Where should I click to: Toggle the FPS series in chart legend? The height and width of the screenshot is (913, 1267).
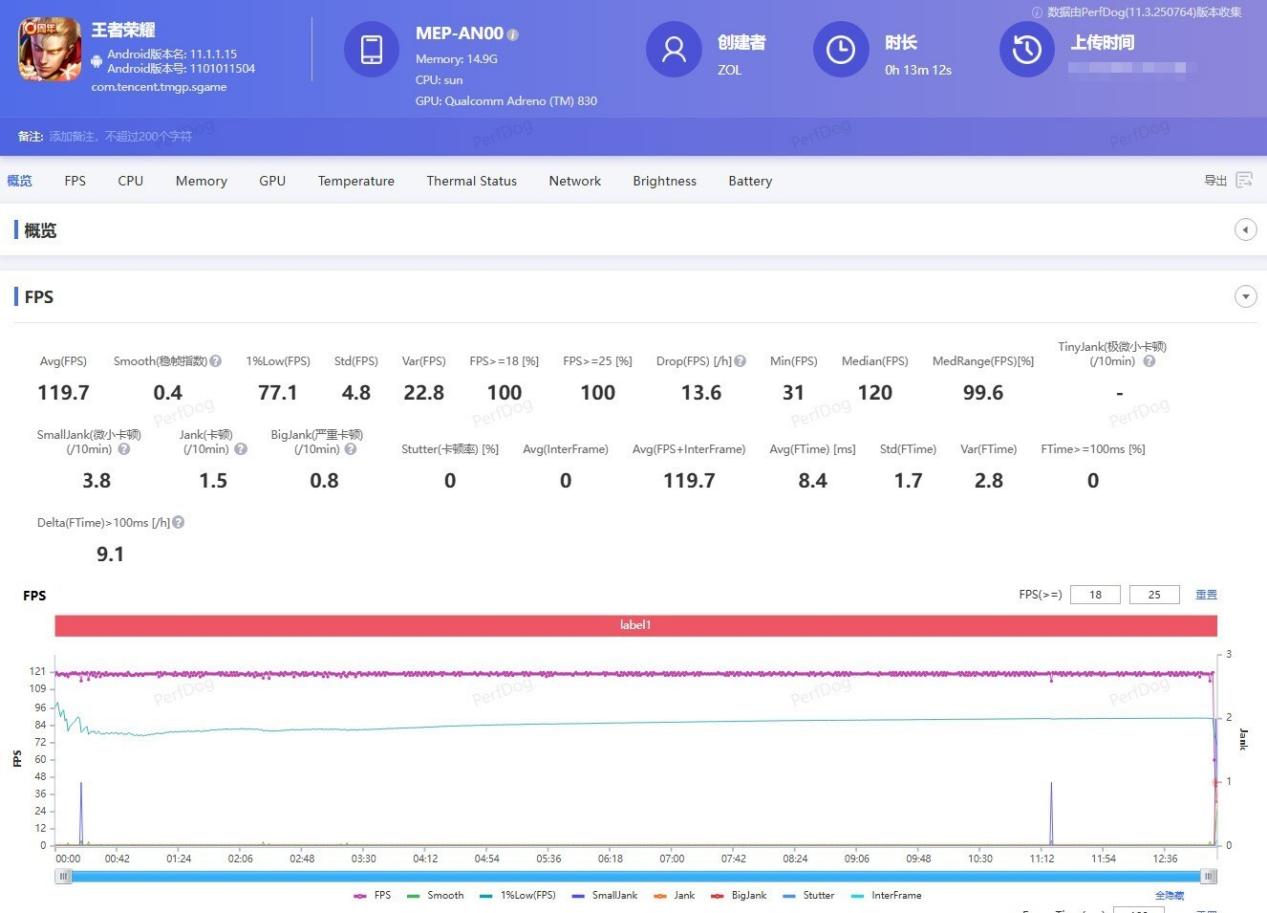coord(372,895)
